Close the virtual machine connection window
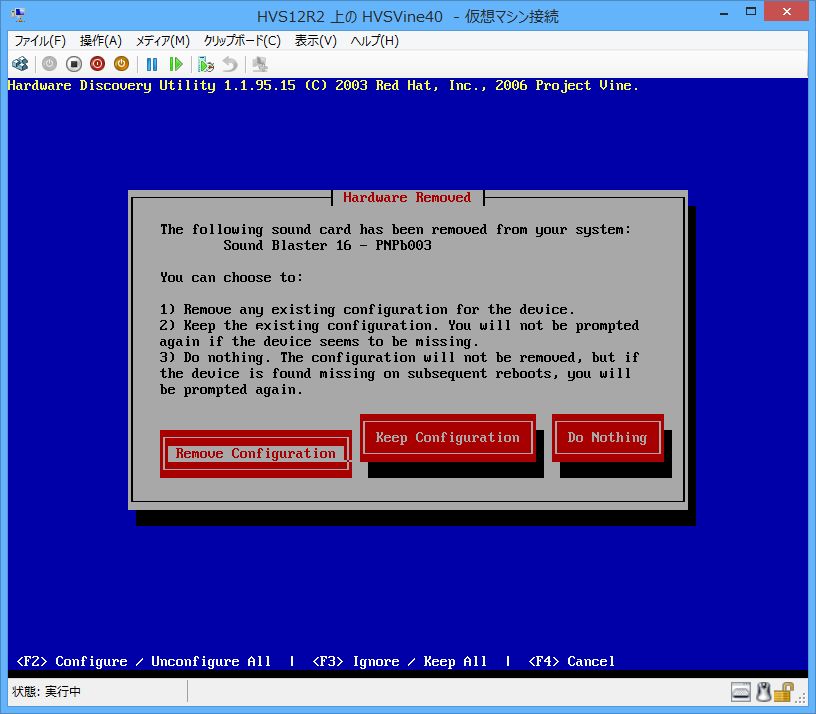 tap(786, 11)
